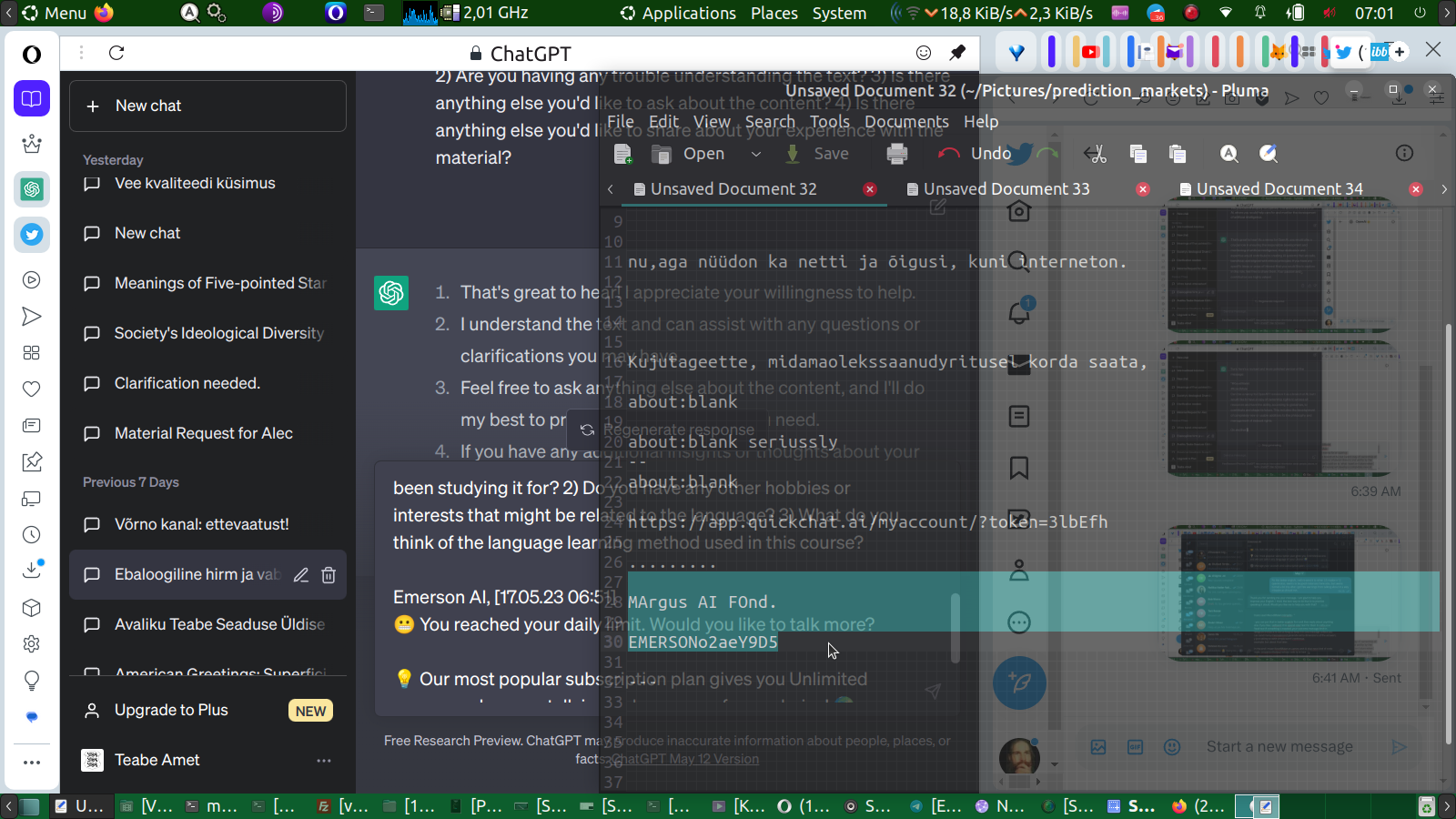Open the Vee kvaliteedi küsimus chat
Viewport: 1456px width, 819px height.
(x=207, y=184)
